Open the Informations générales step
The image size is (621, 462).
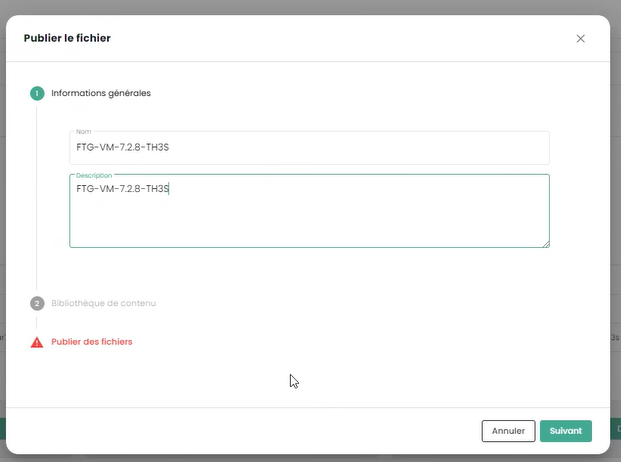pos(101,93)
